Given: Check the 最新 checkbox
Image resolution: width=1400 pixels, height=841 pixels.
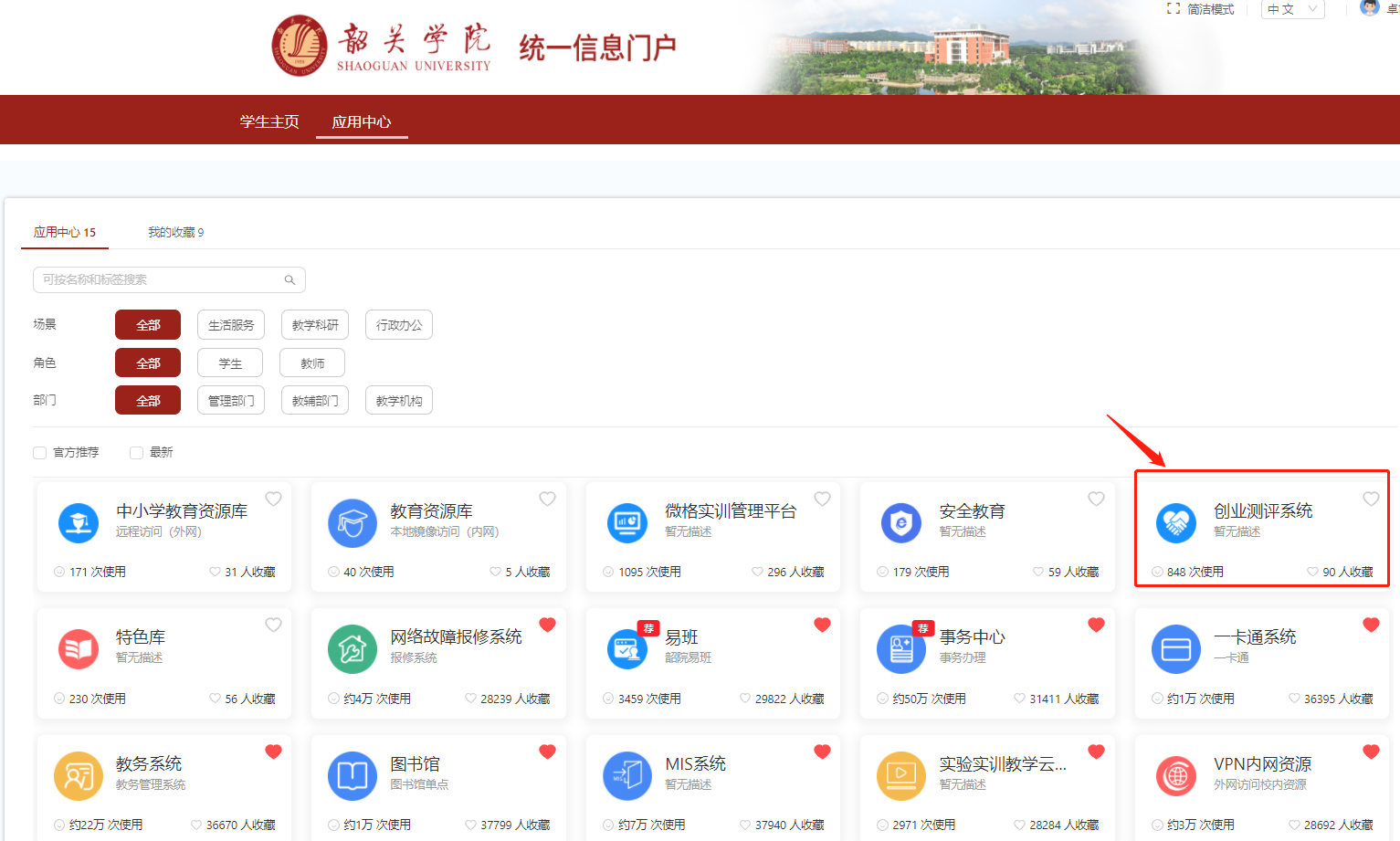Looking at the screenshot, I should coord(137,453).
